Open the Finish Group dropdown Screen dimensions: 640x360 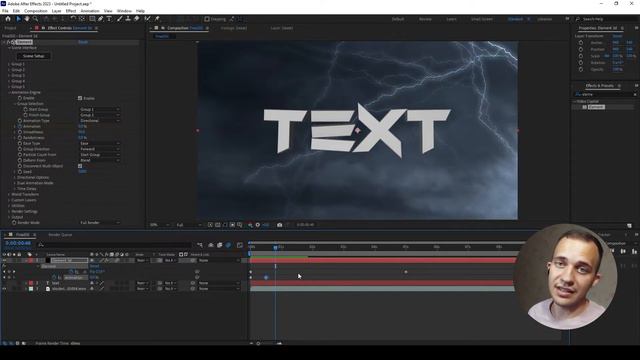pos(100,115)
